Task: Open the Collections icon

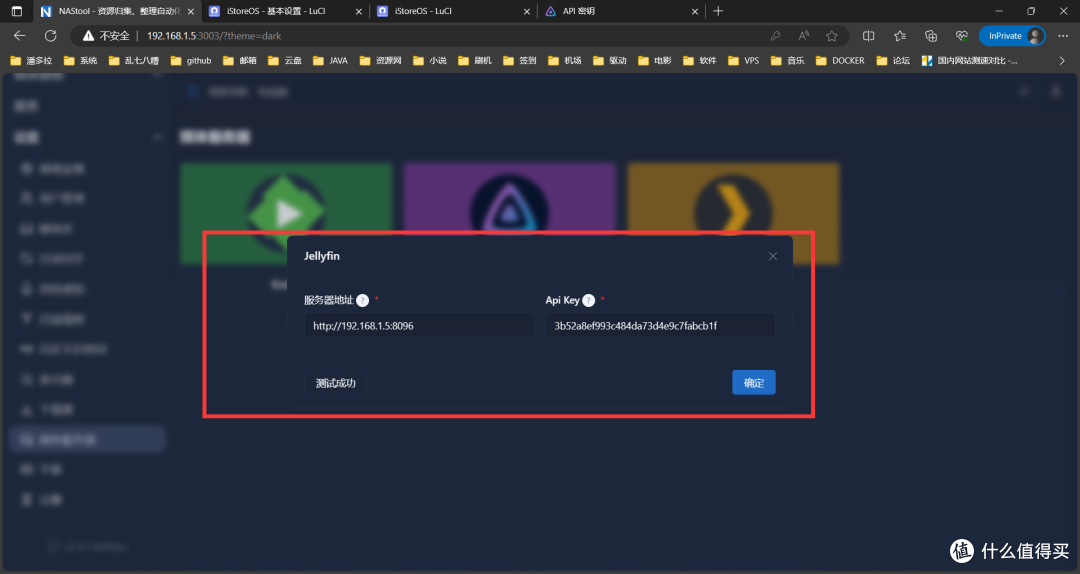Action: (x=931, y=36)
